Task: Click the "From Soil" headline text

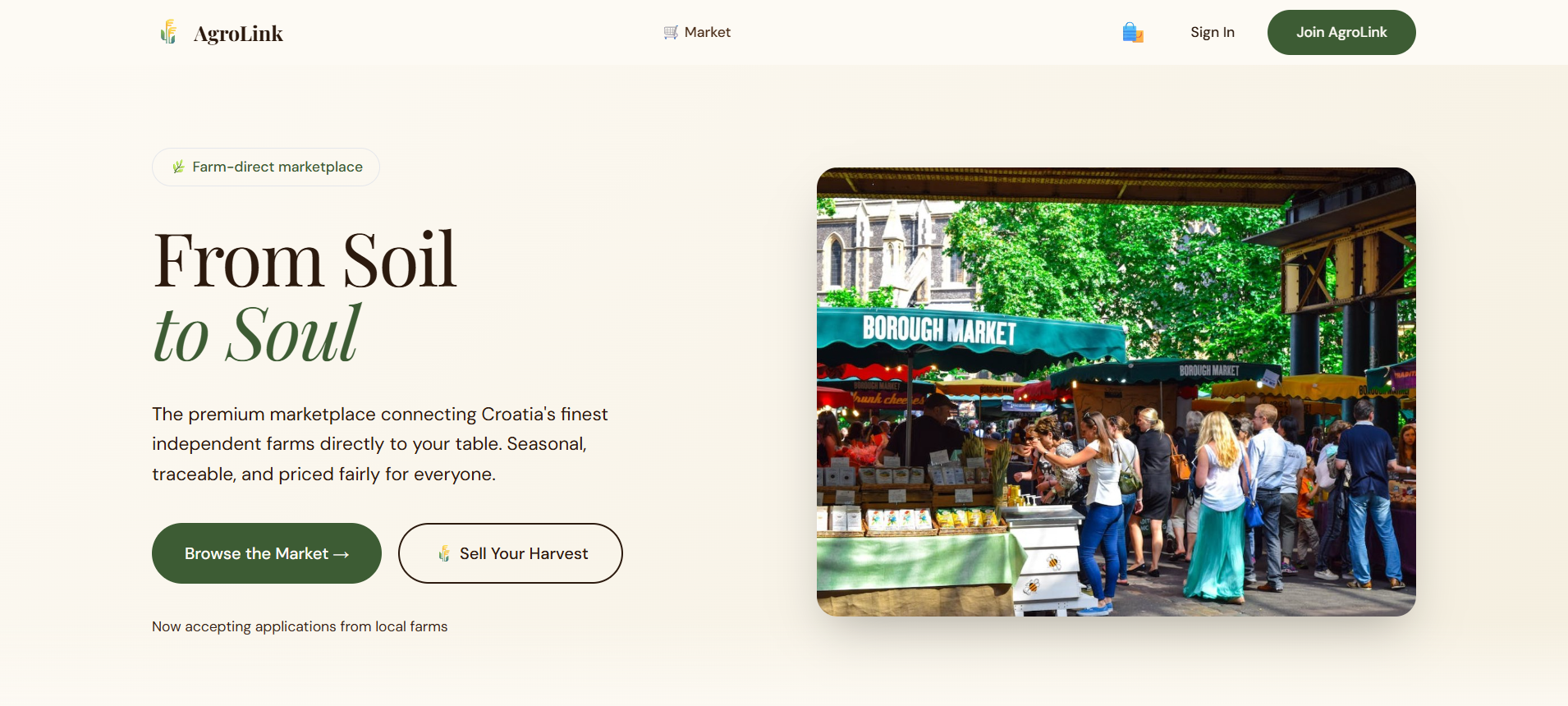Action: click(x=305, y=260)
